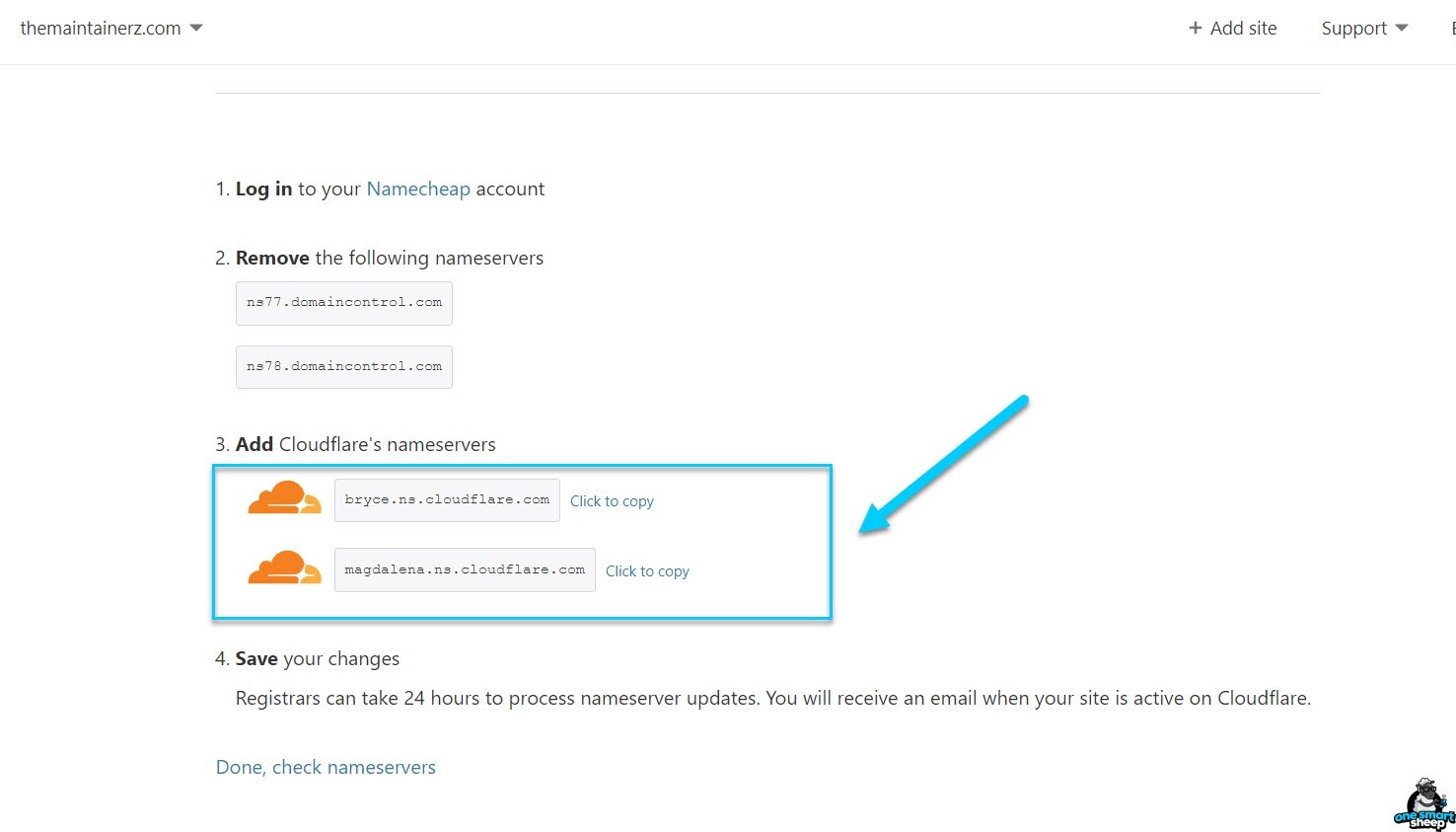Choose Add site in the top bar

(1243, 29)
